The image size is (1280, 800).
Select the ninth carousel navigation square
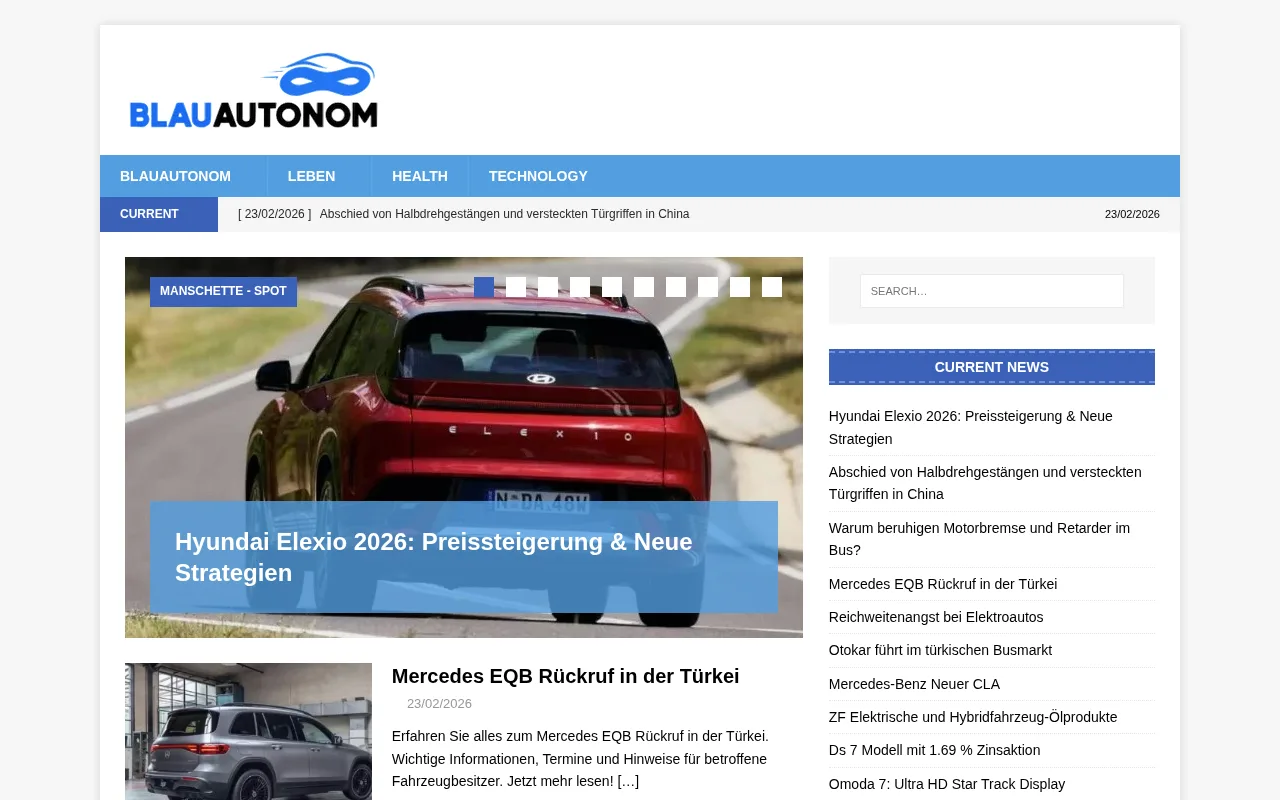tap(740, 287)
